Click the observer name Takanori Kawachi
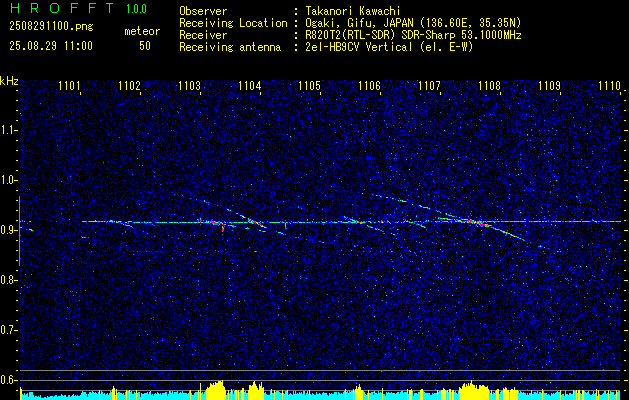 point(353,11)
